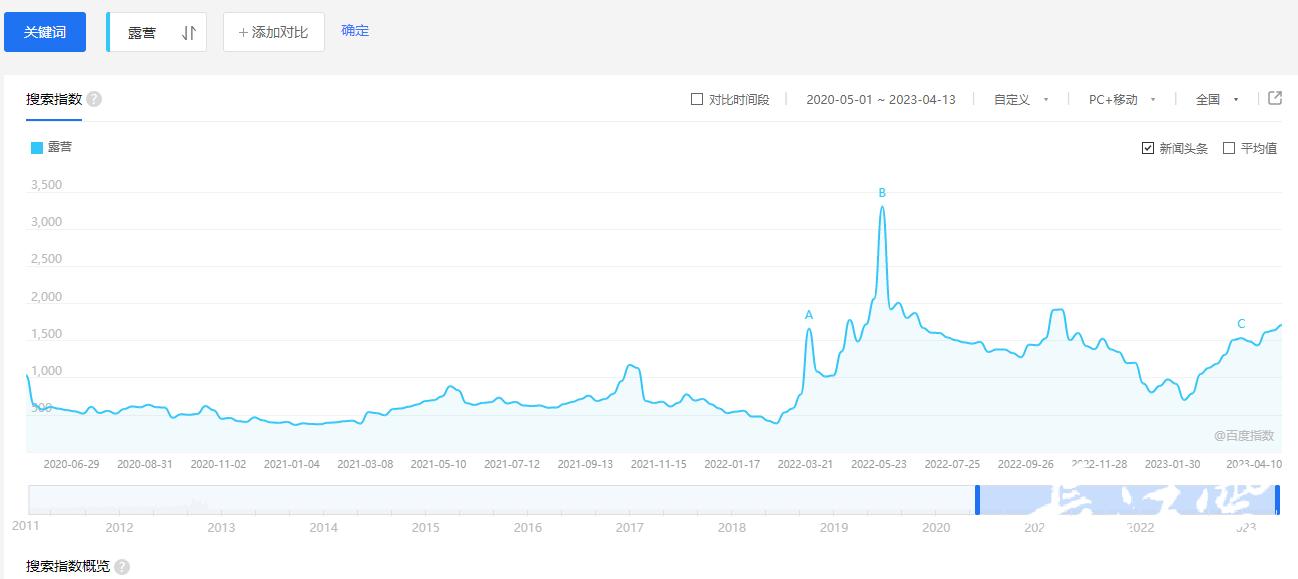Click the help icon beside 搜索指数
Image resolution: width=1298 pixels, height=579 pixels.
coord(94,99)
